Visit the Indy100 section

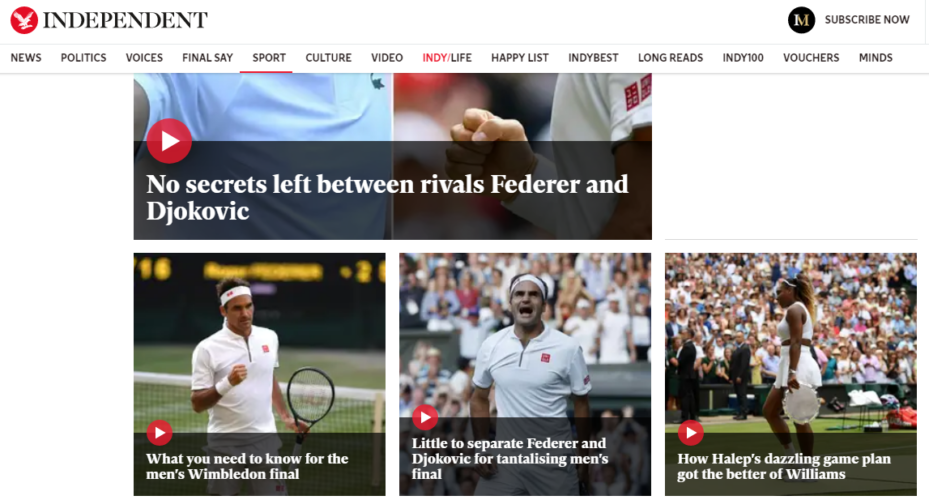click(x=743, y=58)
